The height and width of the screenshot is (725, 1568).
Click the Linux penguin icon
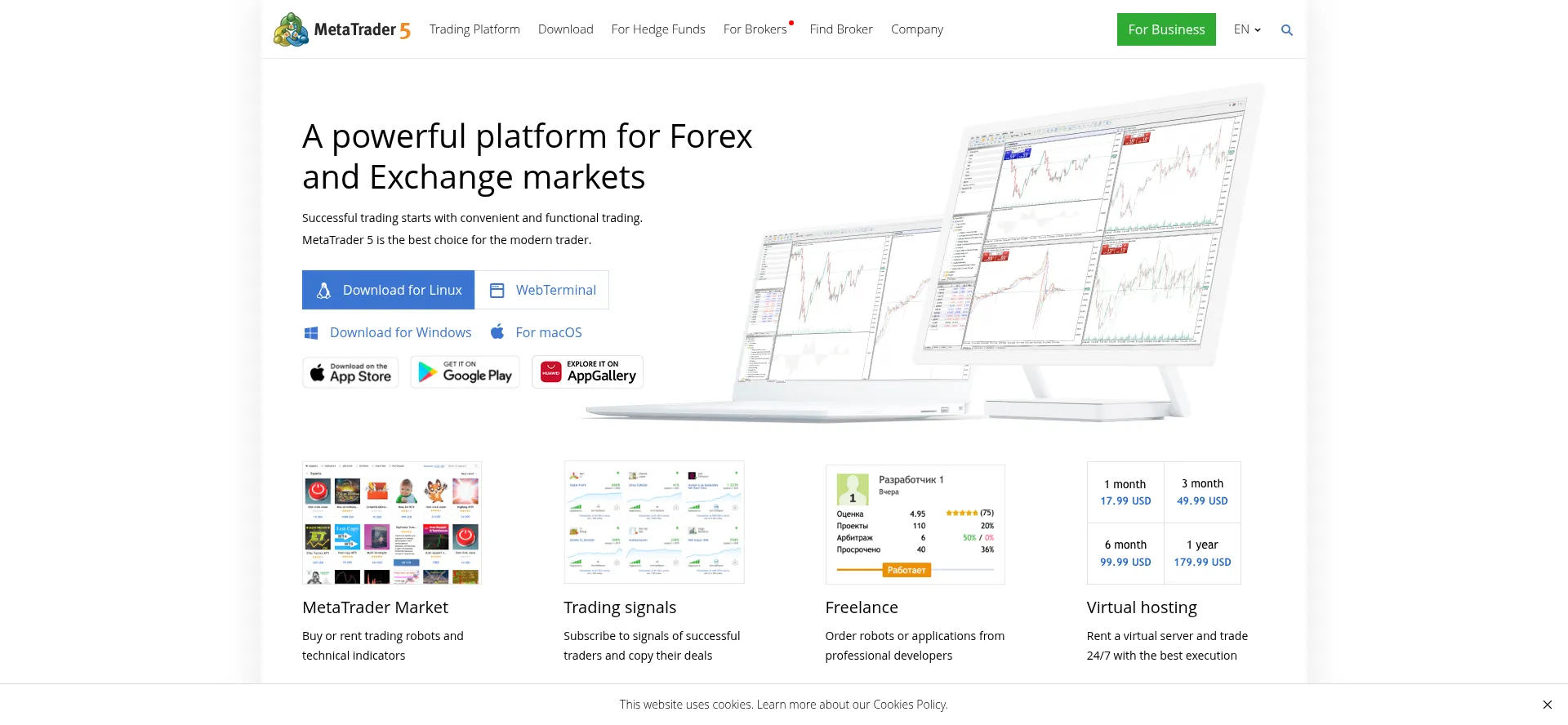coord(324,290)
